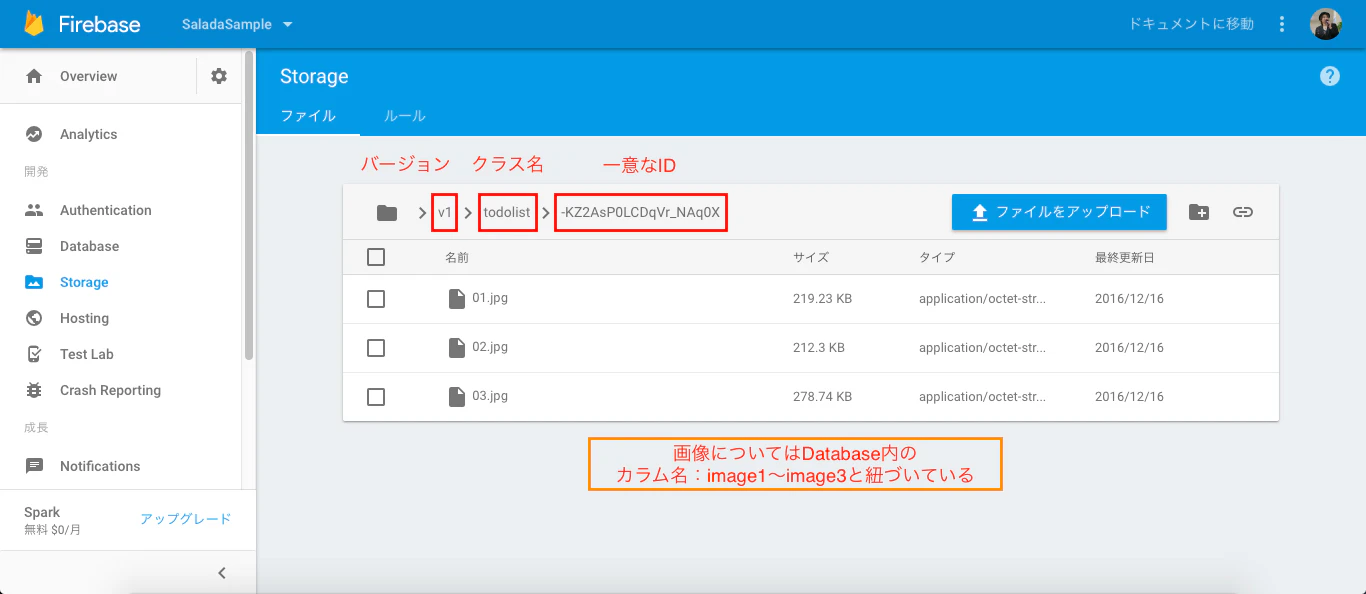This screenshot has height=594, width=1366.
Task: Click the Test Lab icon
Action: tap(34, 354)
